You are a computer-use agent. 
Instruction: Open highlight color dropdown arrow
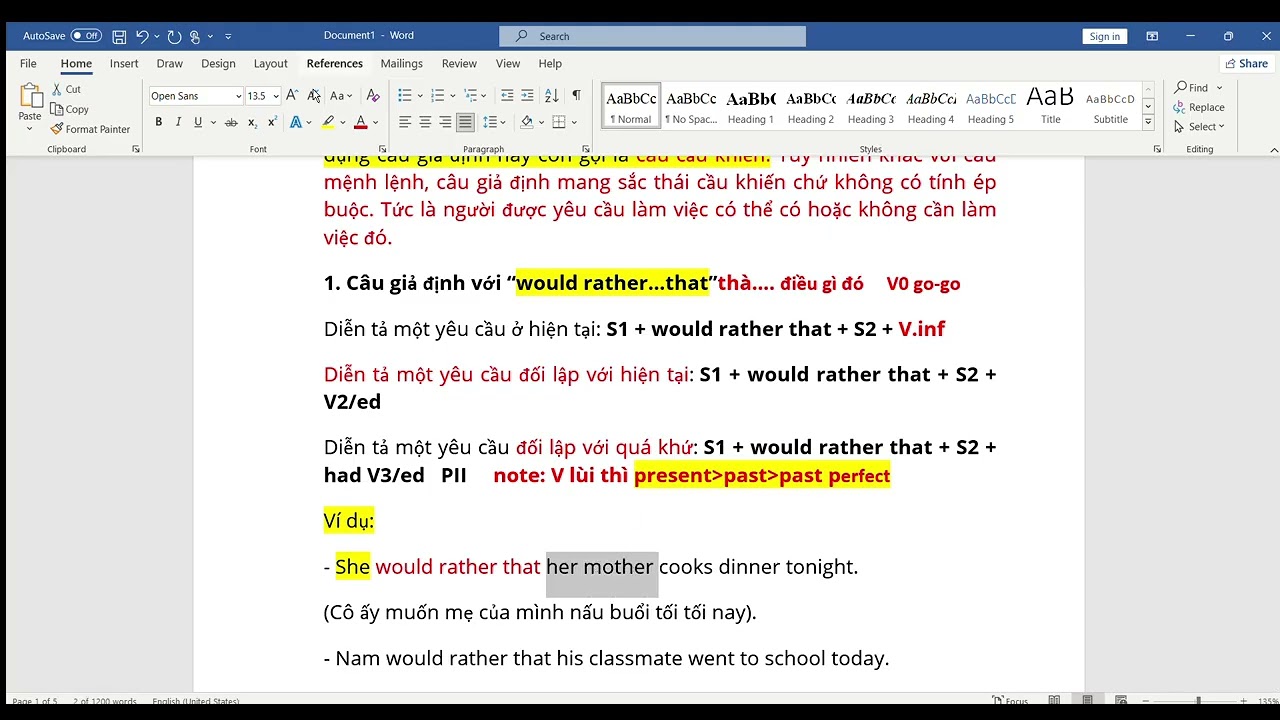[x=343, y=122]
